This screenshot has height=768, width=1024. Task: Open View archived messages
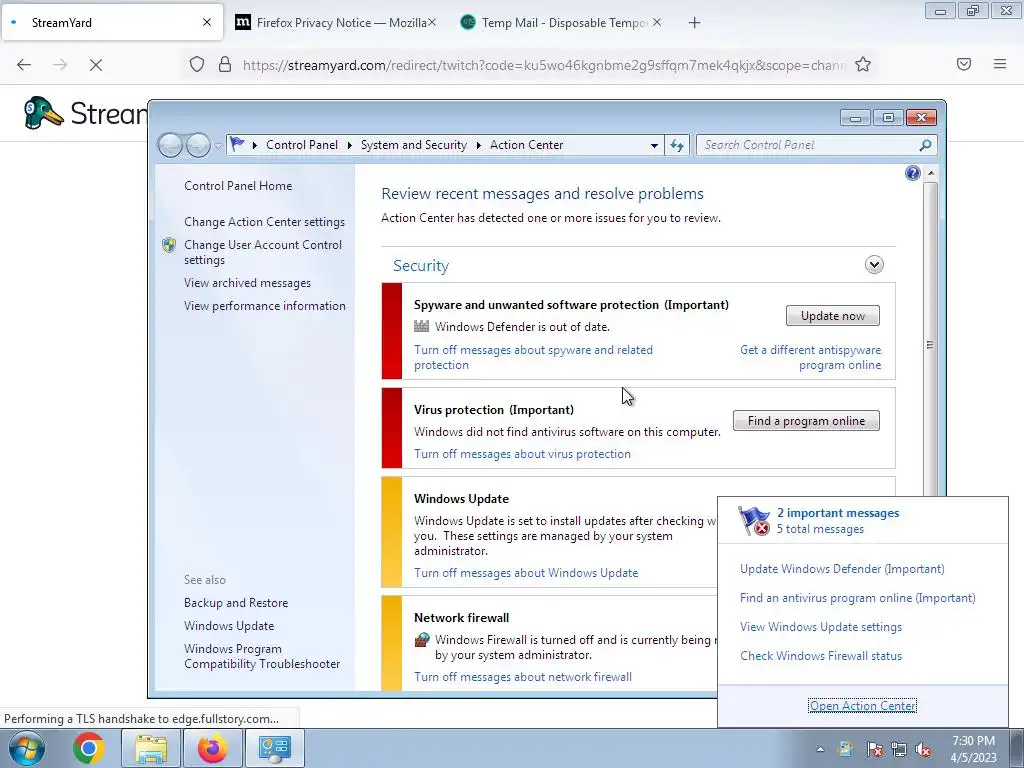(247, 283)
